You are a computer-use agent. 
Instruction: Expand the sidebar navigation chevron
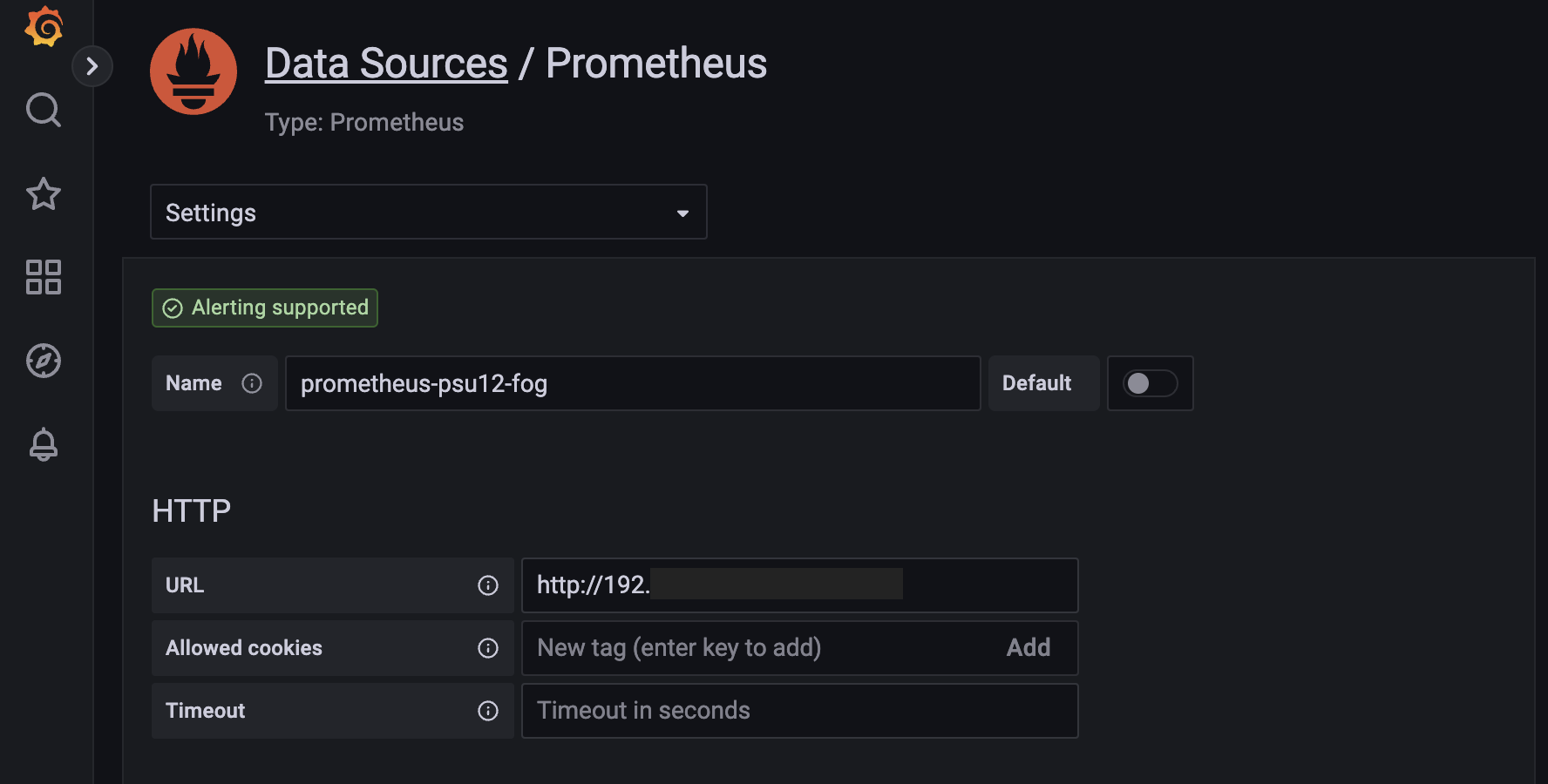(x=92, y=65)
